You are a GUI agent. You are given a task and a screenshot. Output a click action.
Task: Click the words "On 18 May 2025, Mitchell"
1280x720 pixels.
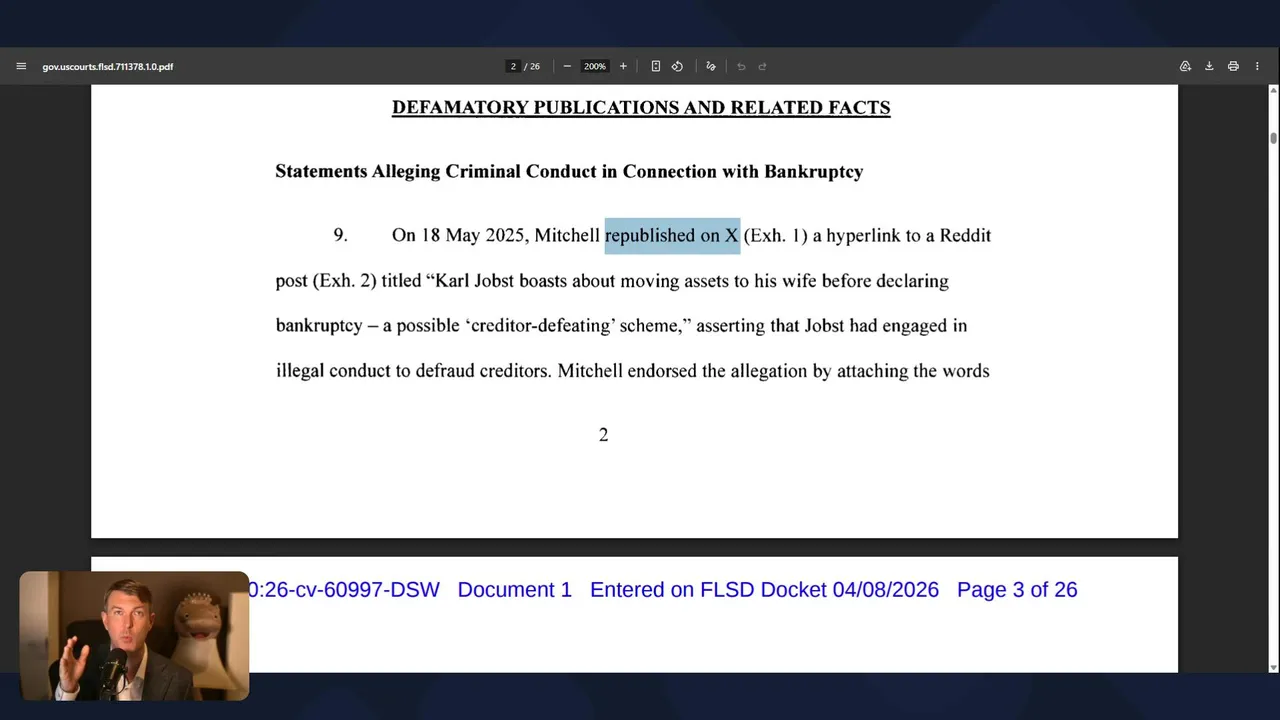(x=496, y=236)
